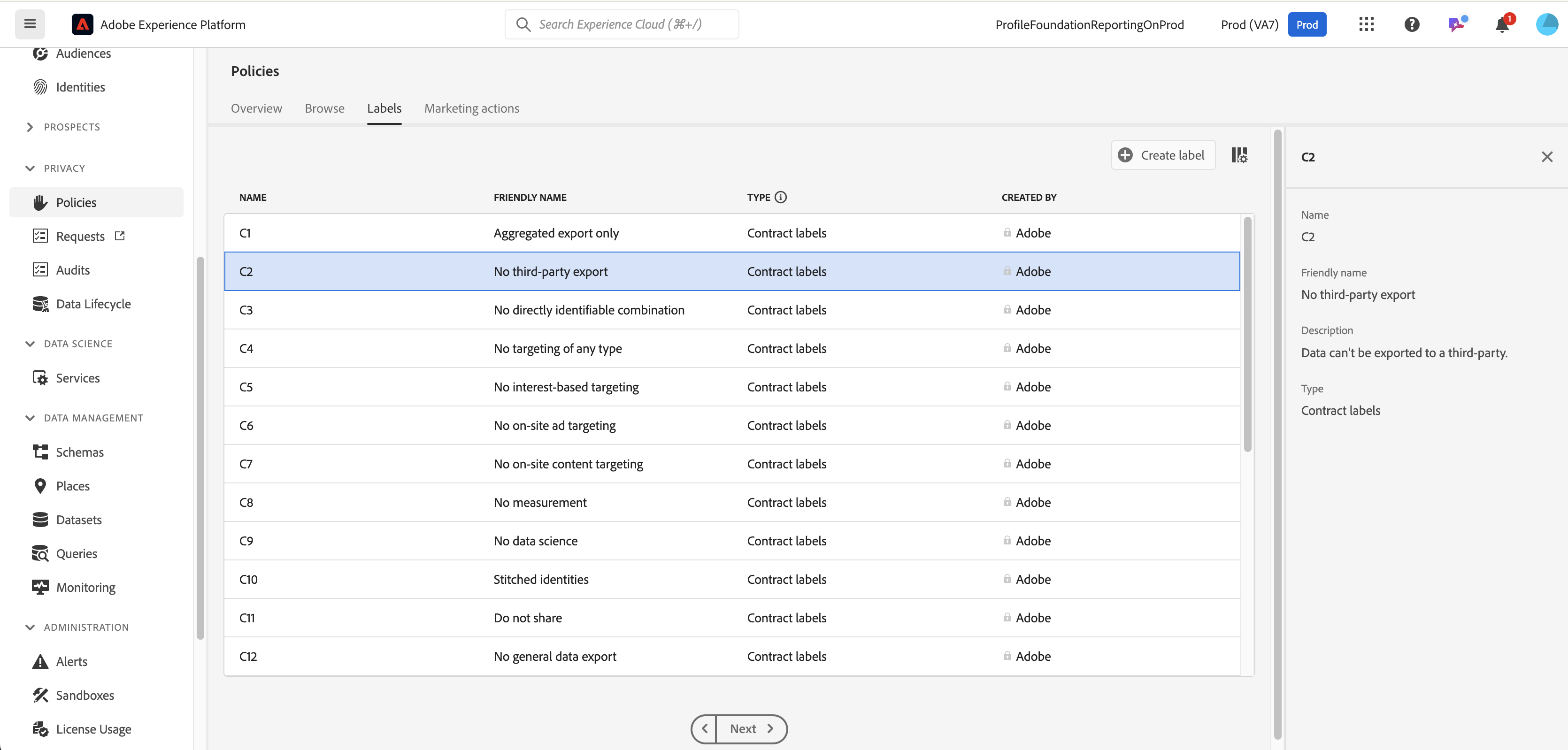Screen dimensions: 1568x750
Task: Open the AI assistant chat icon
Action: (1456, 24)
